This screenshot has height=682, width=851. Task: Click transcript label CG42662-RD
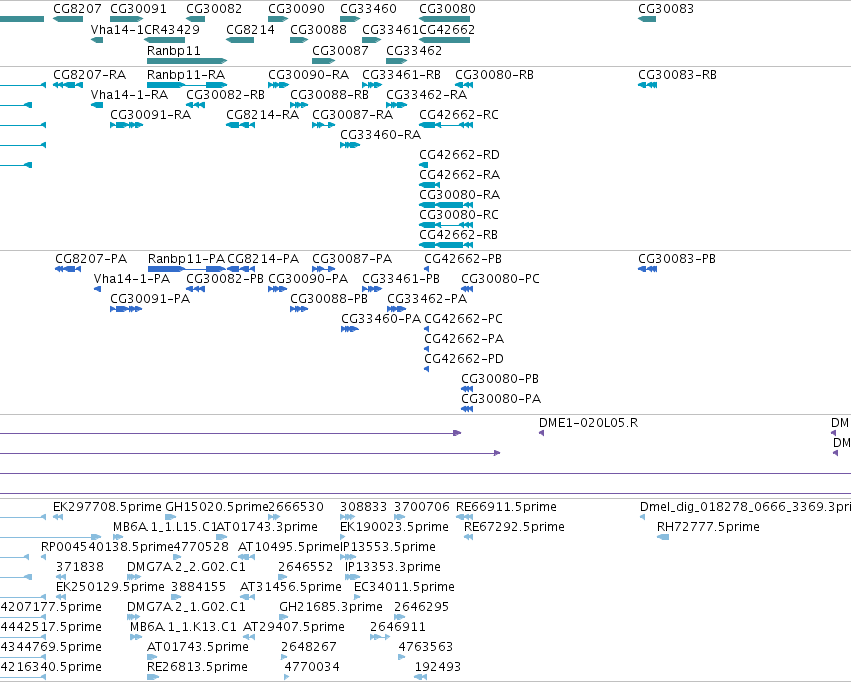click(x=459, y=155)
